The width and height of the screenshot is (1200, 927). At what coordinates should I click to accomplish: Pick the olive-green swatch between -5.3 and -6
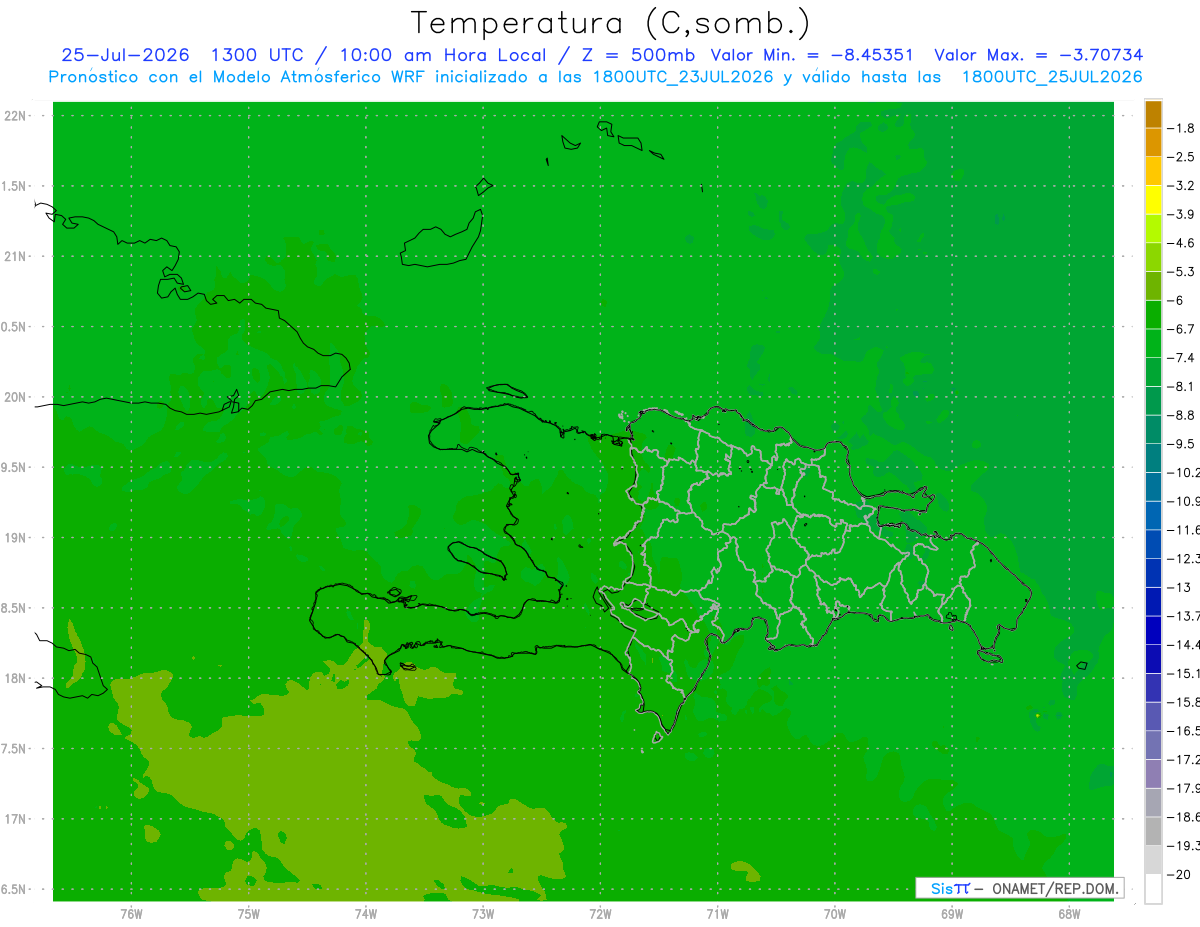1153,286
